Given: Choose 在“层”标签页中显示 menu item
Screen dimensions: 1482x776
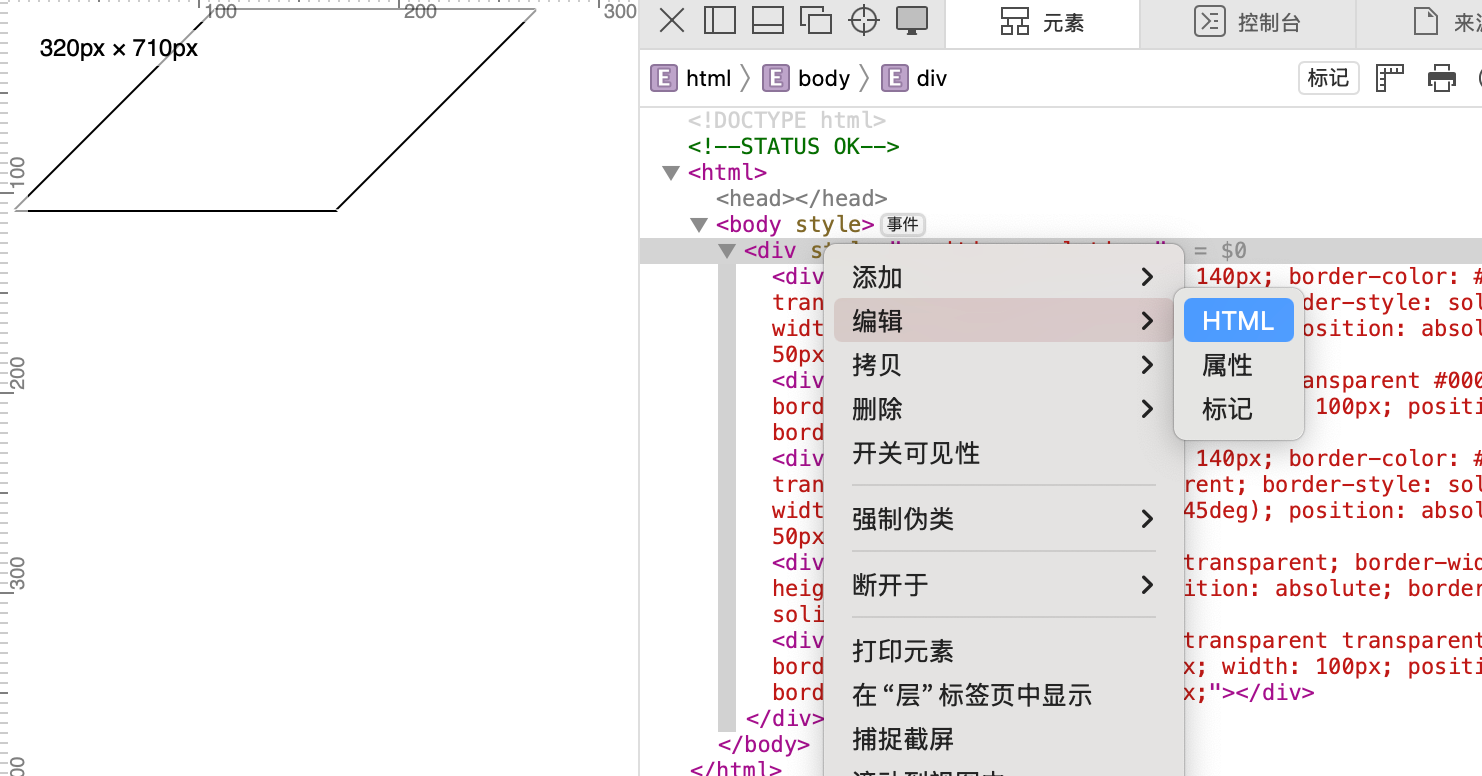Looking at the screenshot, I should pyautogui.click(x=1003, y=695).
